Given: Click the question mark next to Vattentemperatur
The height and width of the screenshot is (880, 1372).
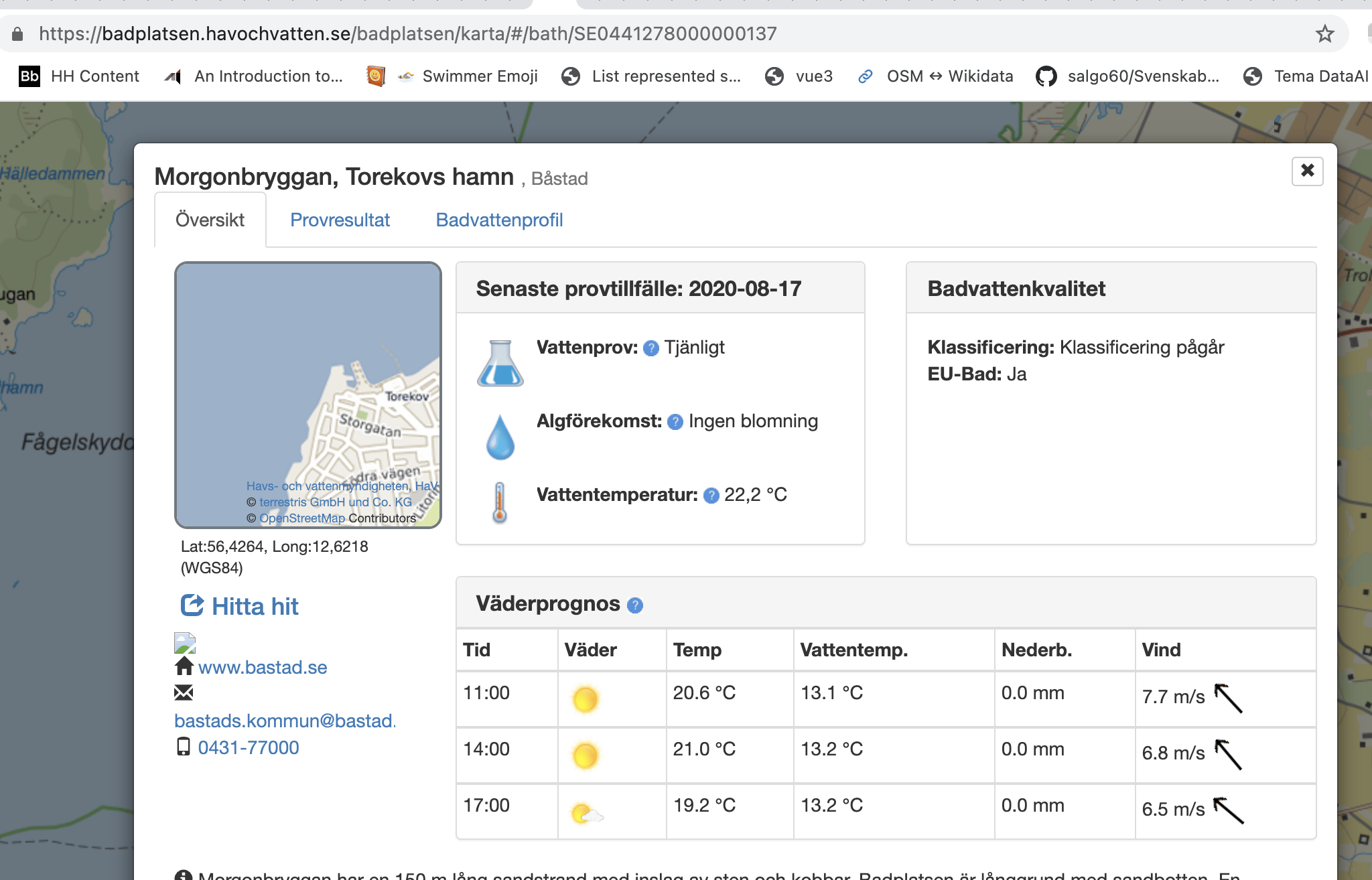Looking at the screenshot, I should coord(711,496).
